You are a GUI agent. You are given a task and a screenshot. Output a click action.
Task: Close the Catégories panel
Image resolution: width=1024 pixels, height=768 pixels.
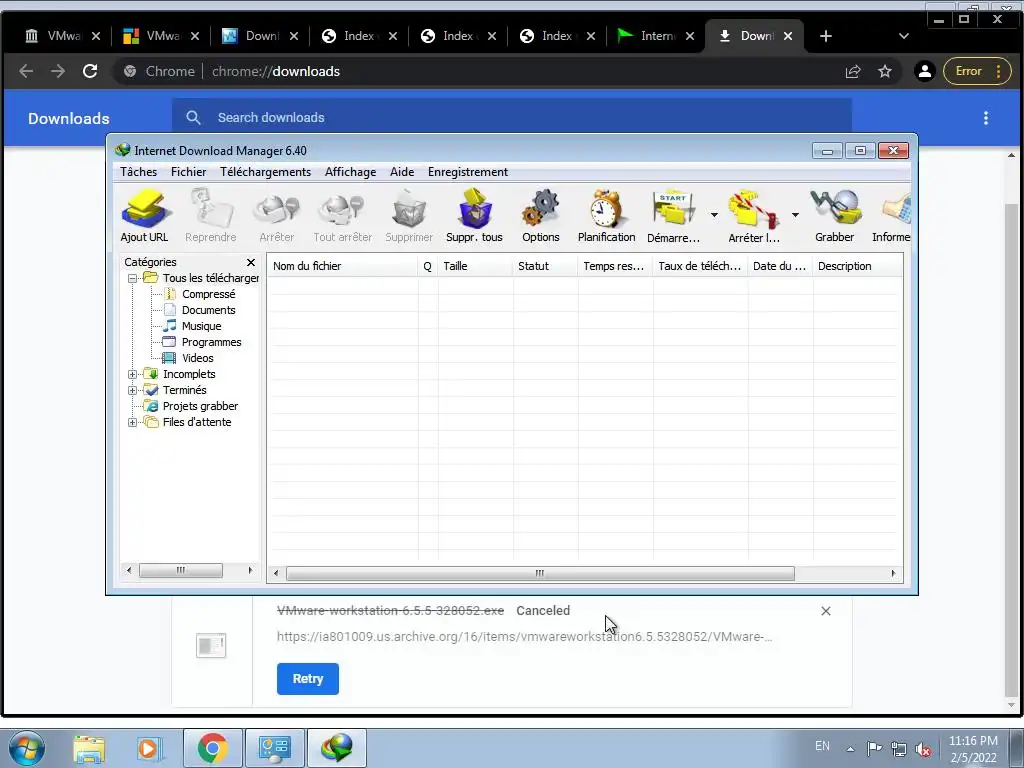[x=251, y=262]
